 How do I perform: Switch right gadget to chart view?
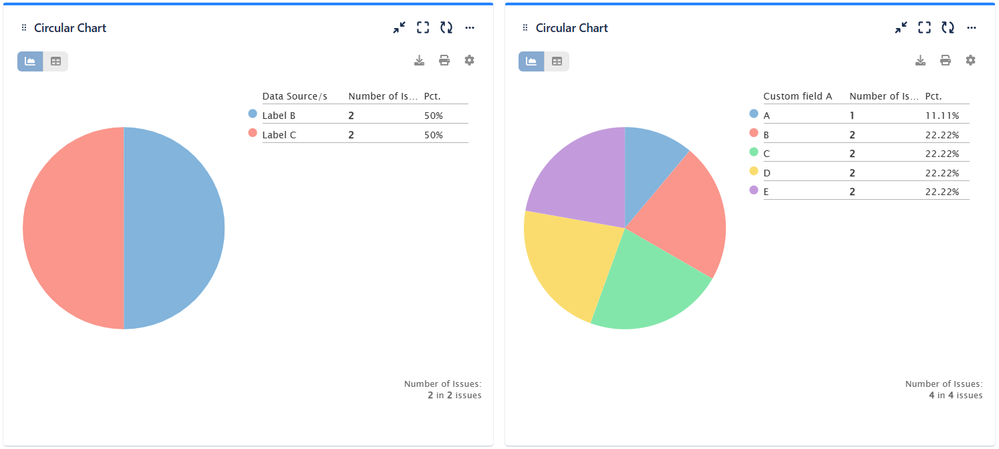tap(531, 61)
